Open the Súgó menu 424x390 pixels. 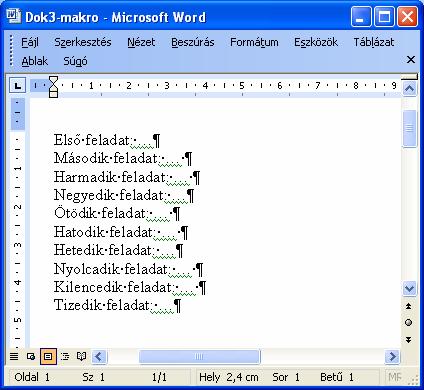(75, 61)
